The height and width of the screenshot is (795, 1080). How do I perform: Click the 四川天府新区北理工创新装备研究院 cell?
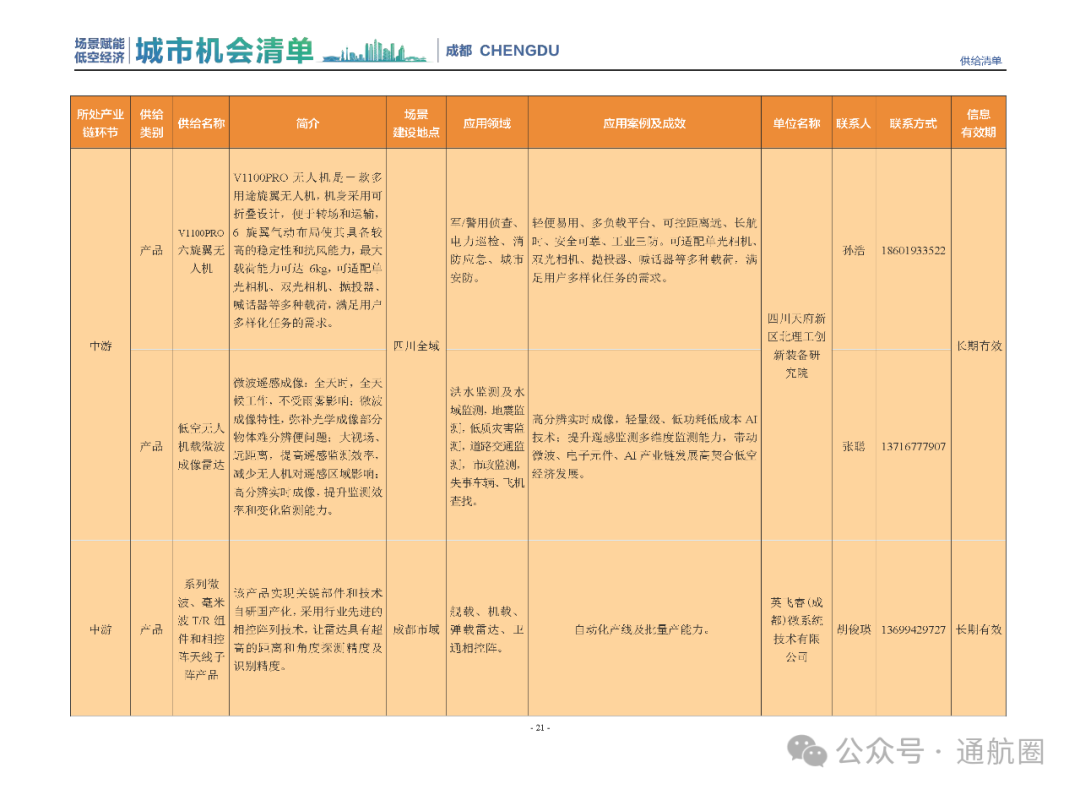point(796,346)
